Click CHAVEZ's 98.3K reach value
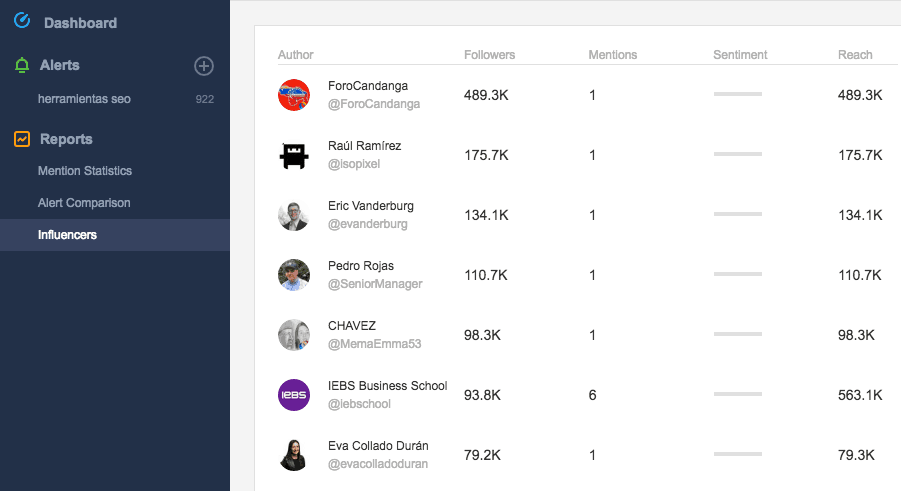The height and width of the screenshot is (491, 901). [x=856, y=335]
